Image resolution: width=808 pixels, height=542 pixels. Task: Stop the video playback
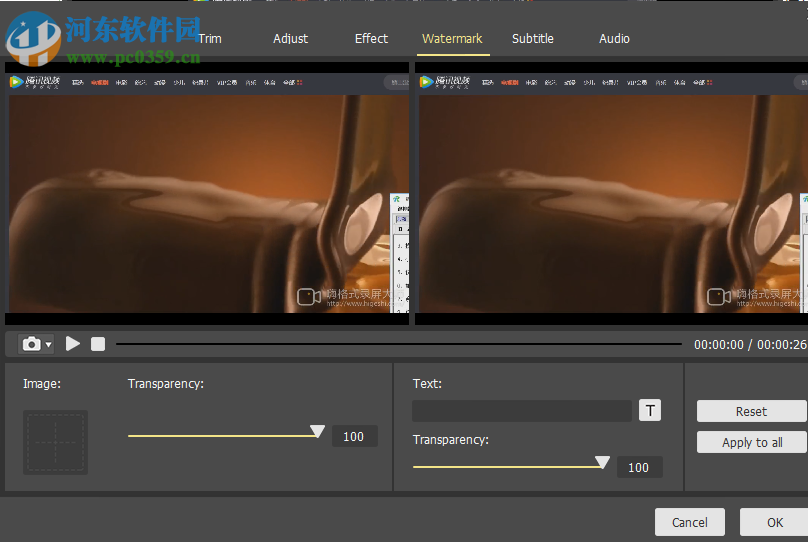tap(98, 344)
